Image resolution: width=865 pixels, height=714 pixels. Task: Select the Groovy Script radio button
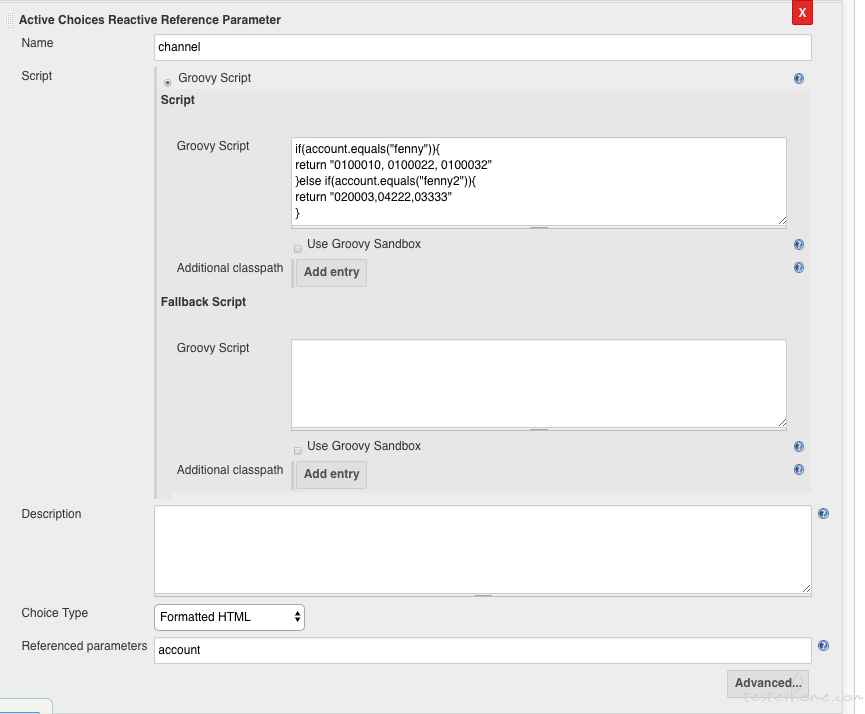point(168,83)
